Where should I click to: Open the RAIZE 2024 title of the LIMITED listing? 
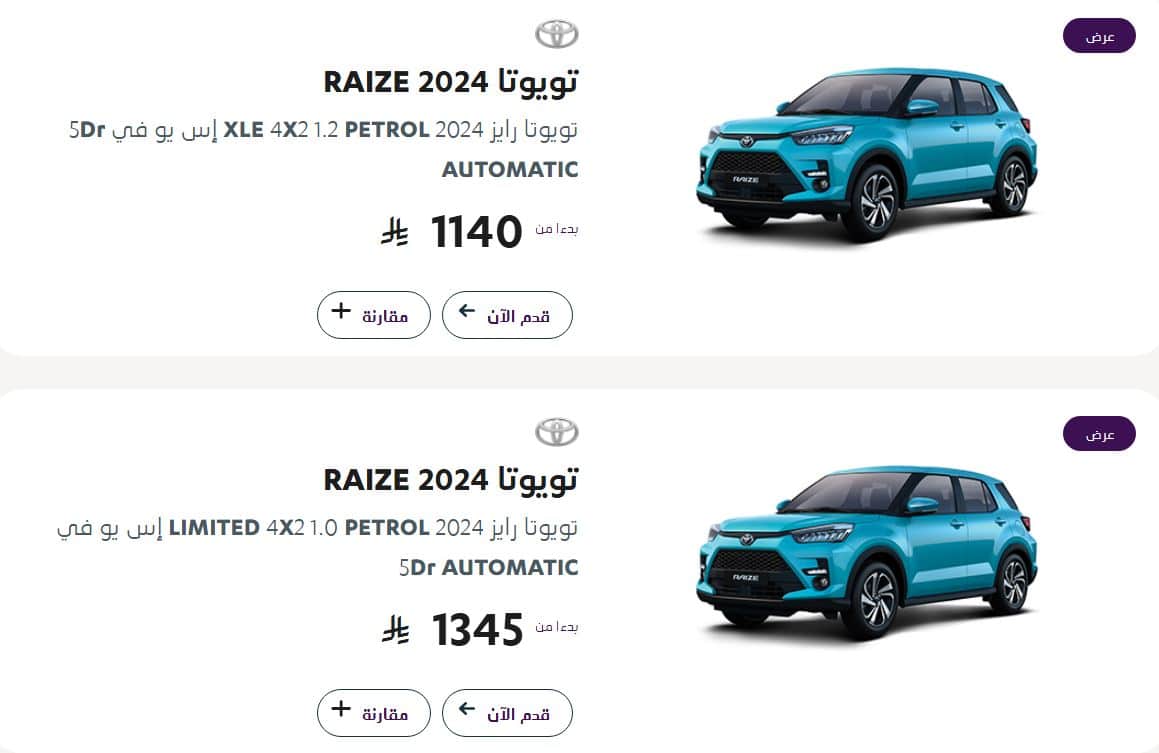pos(450,480)
